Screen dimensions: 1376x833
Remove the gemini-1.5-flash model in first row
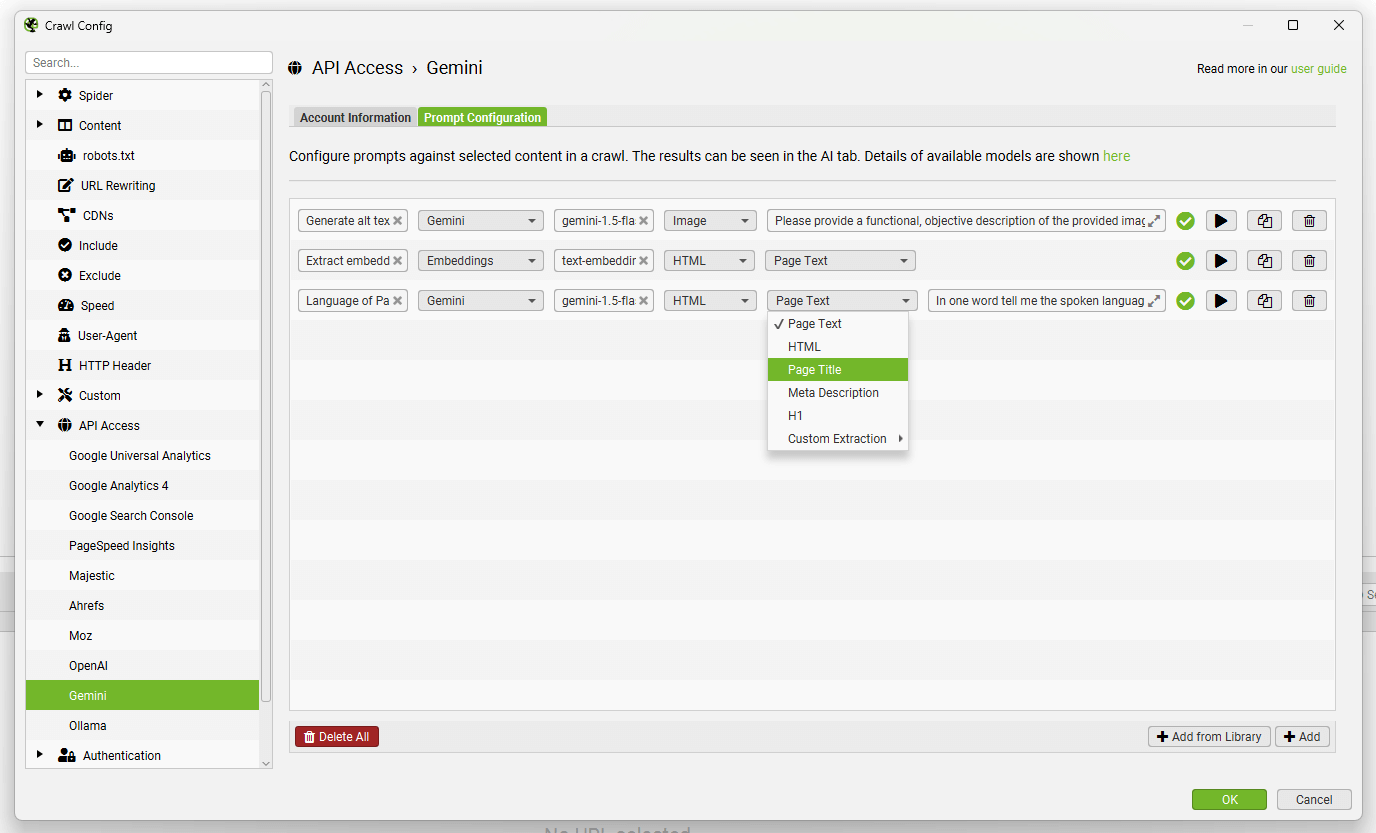pyautogui.click(x=643, y=221)
